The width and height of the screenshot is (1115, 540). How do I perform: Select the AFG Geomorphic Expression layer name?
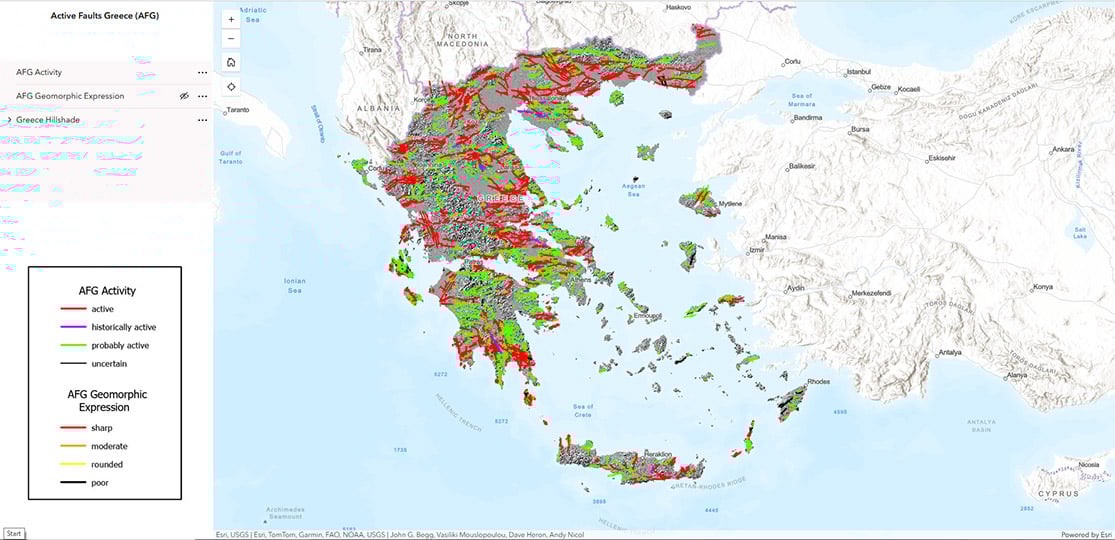click(x=70, y=96)
